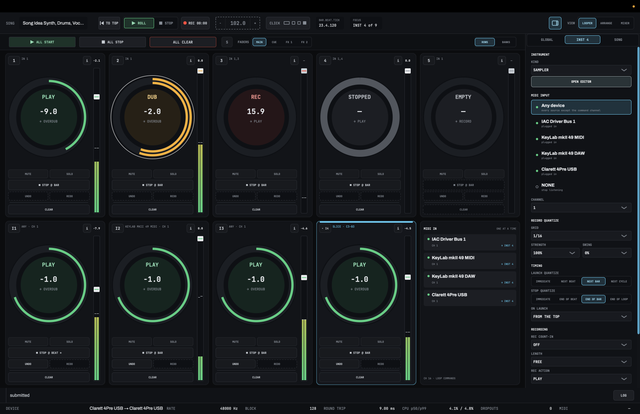The image size is (640, 414).
Task: Select the MAIN faders tab
Action: pos(259,42)
